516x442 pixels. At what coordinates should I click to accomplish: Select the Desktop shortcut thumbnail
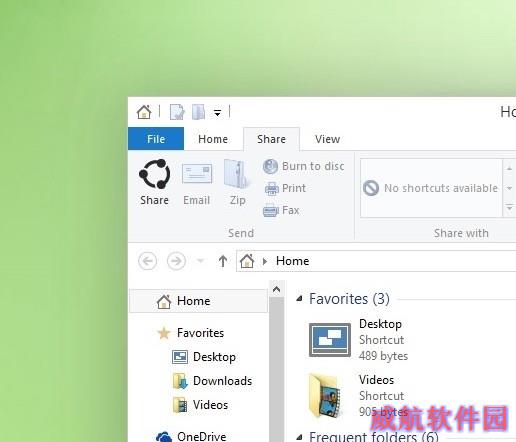330,340
